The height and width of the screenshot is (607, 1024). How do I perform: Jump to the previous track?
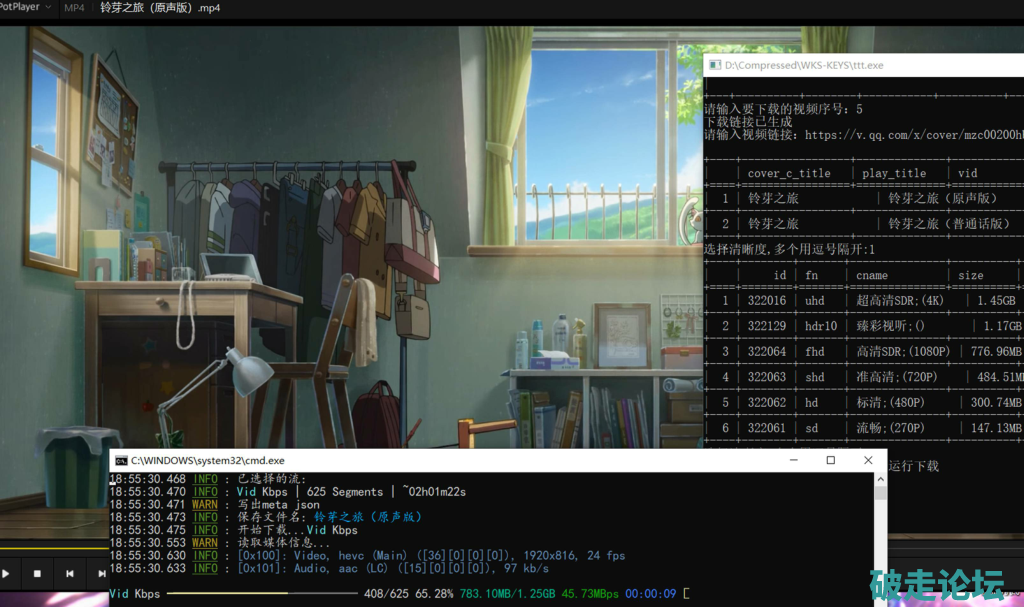[69, 574]
